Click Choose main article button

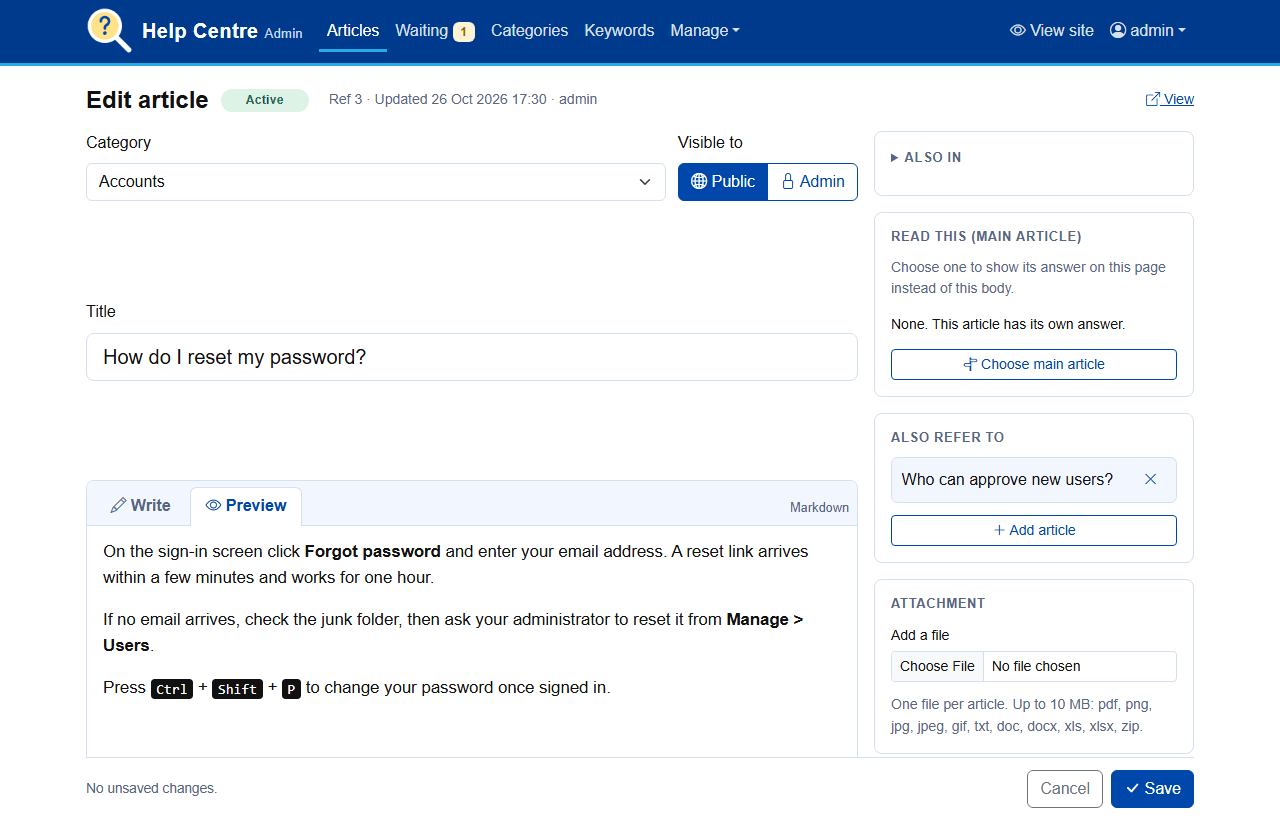pyautogui.click(x=1034, y=364)
